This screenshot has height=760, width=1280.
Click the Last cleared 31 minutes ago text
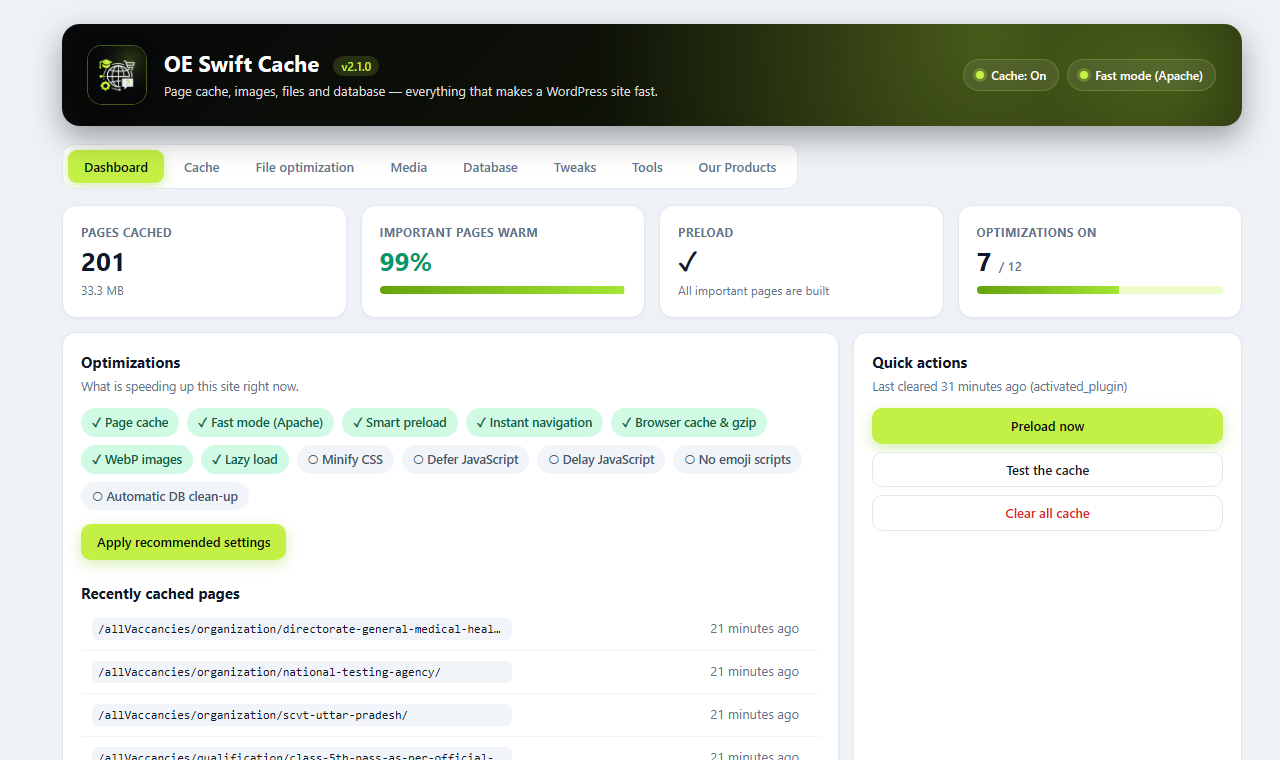pos(999,386)
